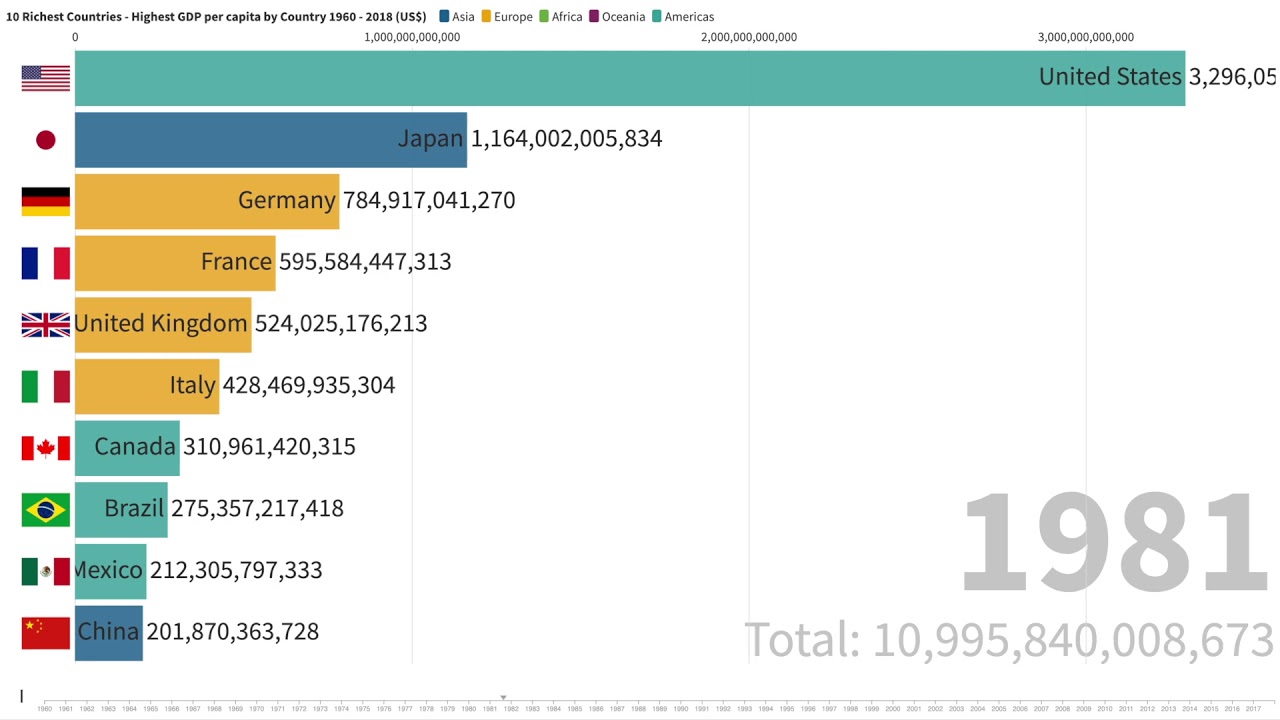Click the Italy flag icon
1280x720 pixels.
point(46,386)
